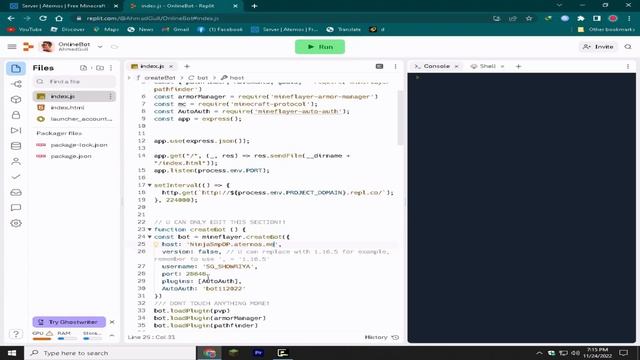Image resolution: width=640 pixels, height=360 pixels.
Task: Bookmark page with star icon
Action: pyautogui.click(x=529, y=18)
